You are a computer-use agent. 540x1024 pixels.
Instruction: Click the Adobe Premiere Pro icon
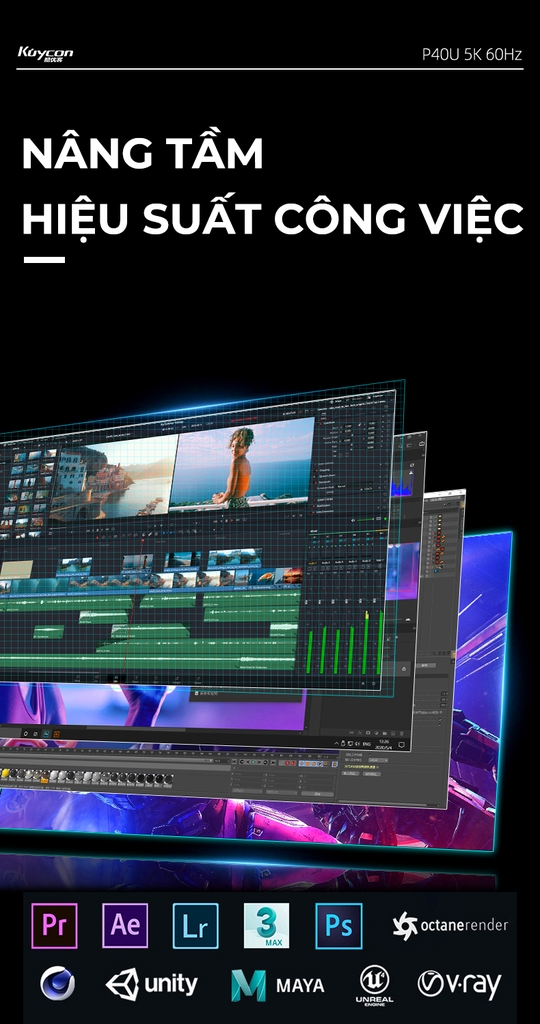tap(54, 925)
